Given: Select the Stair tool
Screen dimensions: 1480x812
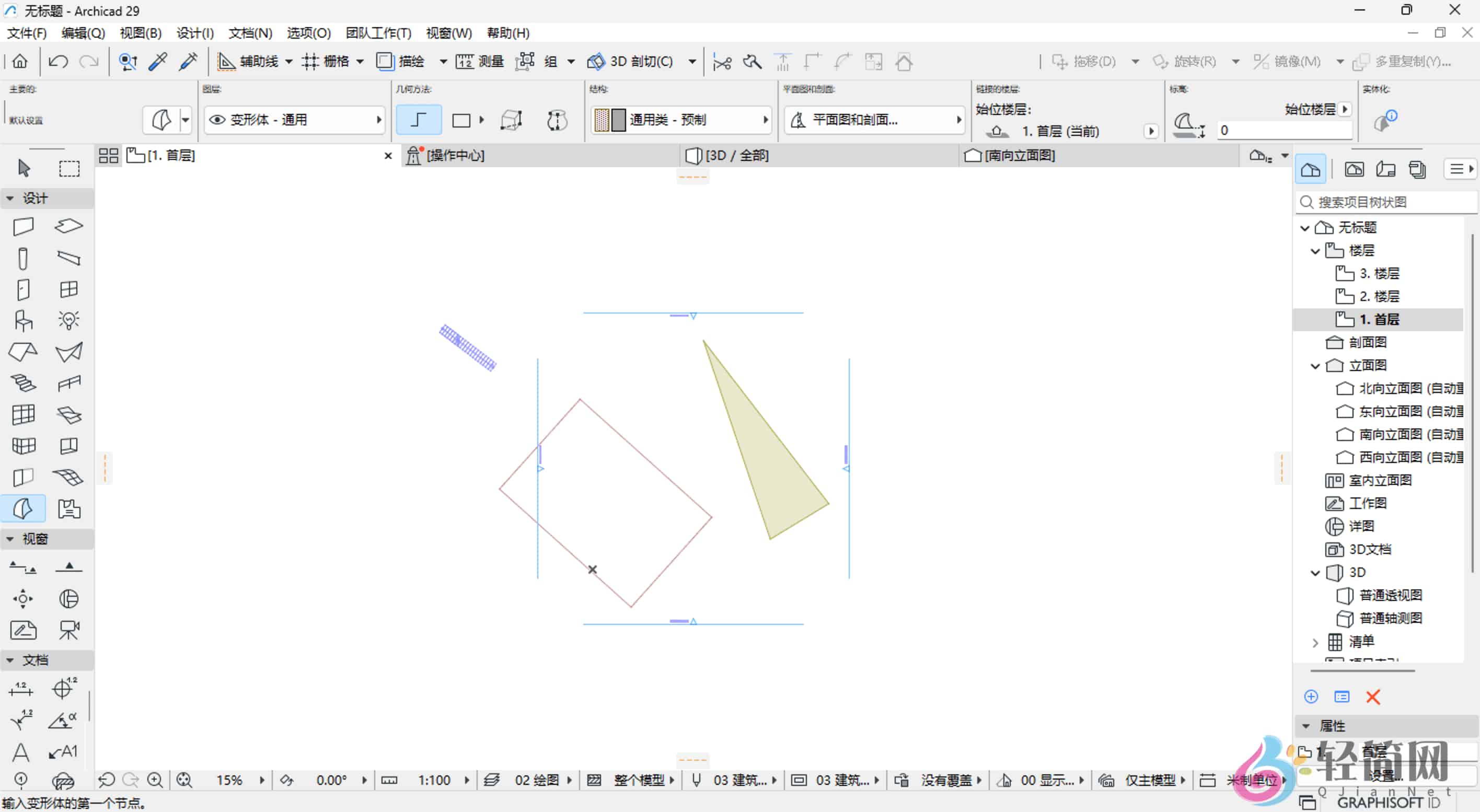Looking at the screenshot, I should pos(23,382).
